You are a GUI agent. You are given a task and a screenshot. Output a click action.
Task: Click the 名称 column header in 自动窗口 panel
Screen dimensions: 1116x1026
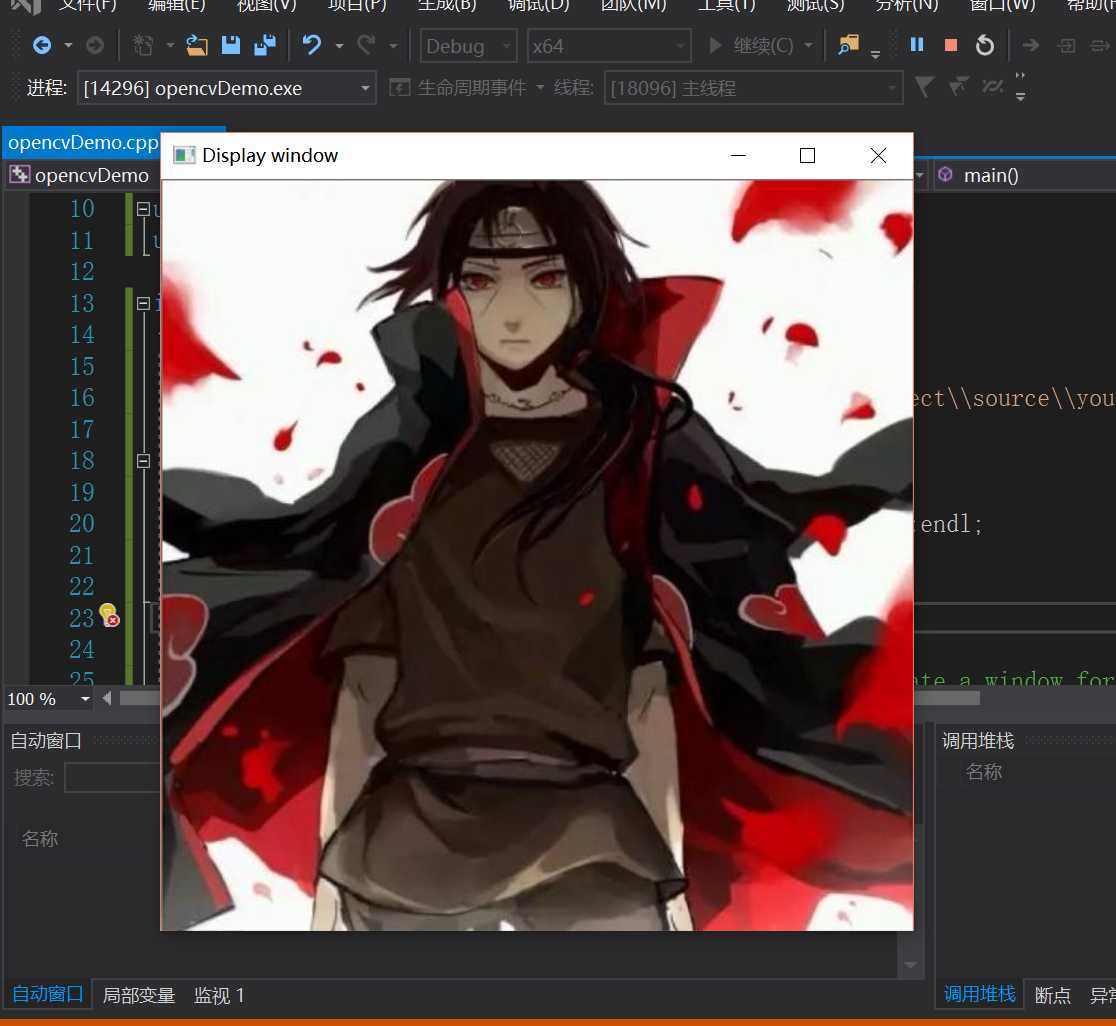(x=40, y=839)
